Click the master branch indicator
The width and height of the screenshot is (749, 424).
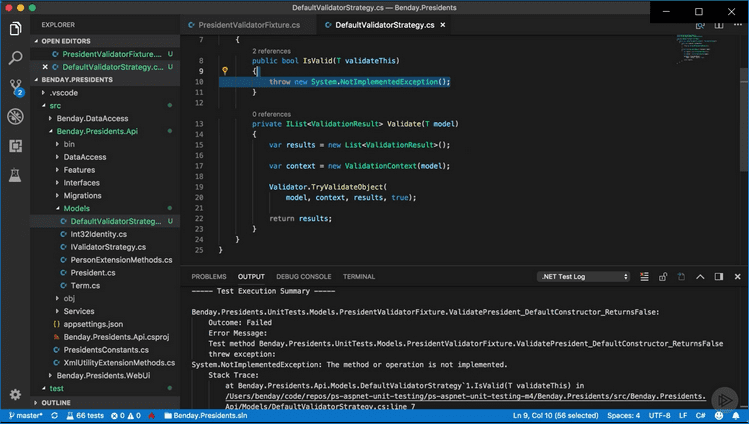pos(26,415)
